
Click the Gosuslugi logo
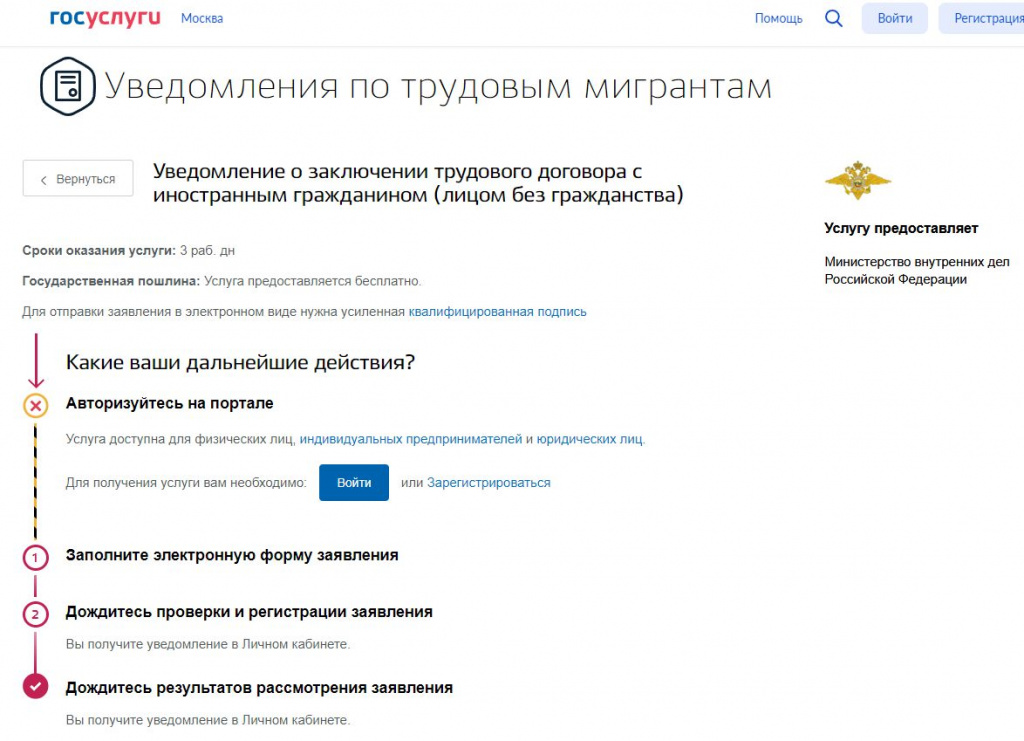tap(105, 18)
